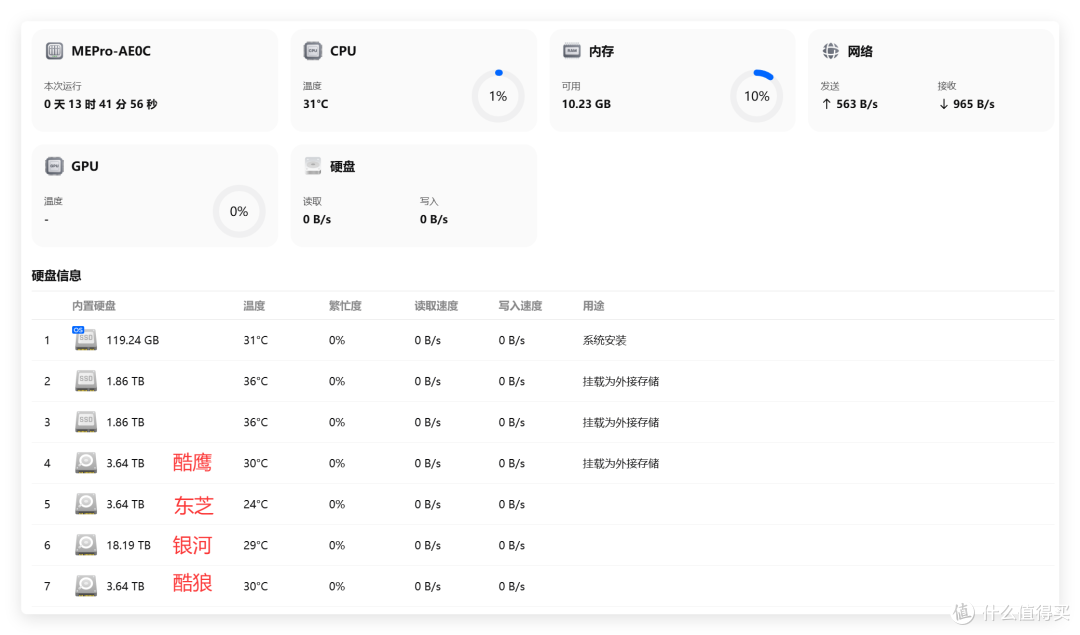
Task: Click the 温度 column header in disk table
Action: (254, 306)
